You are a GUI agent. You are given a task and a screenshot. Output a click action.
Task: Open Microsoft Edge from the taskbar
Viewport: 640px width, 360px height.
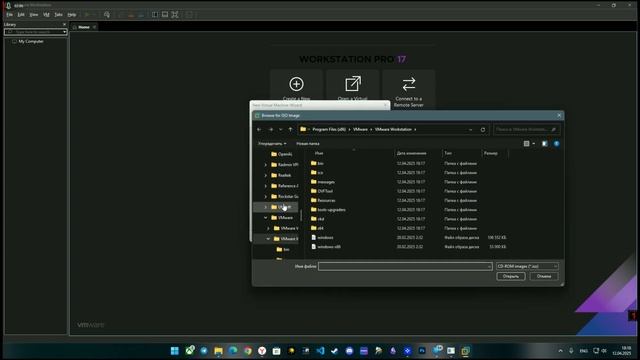pyautogui.click(x=233, y=351)
